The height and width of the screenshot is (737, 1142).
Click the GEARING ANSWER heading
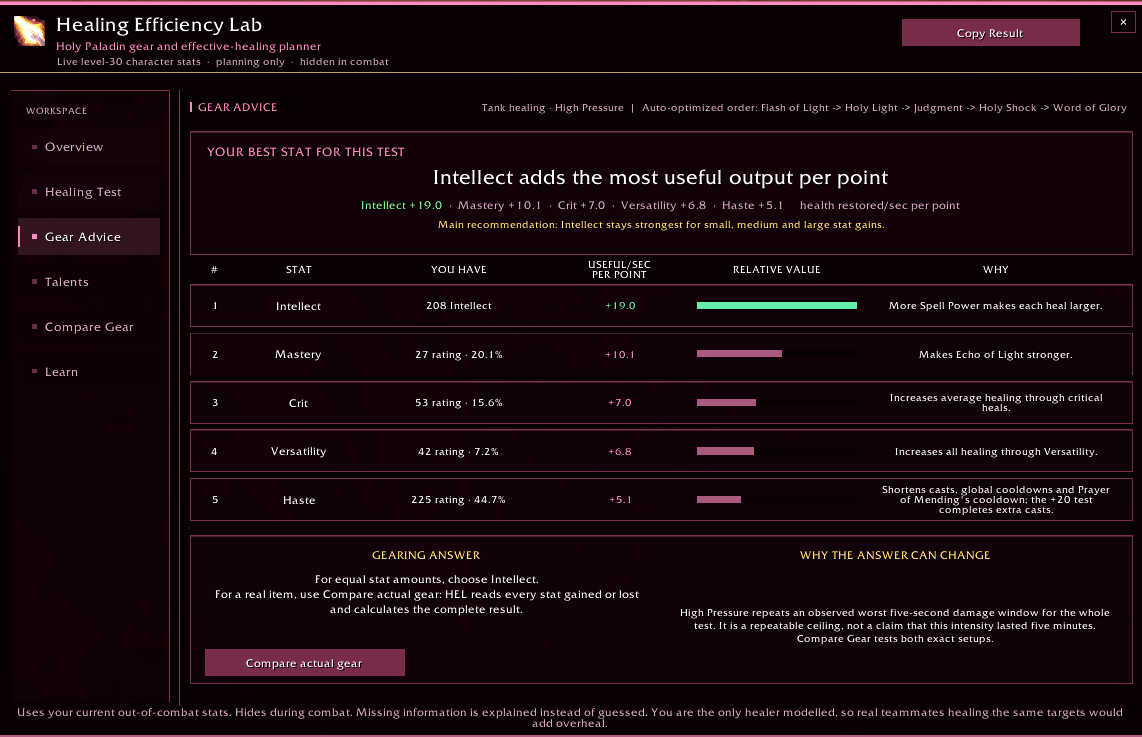(x=426, y=555)
